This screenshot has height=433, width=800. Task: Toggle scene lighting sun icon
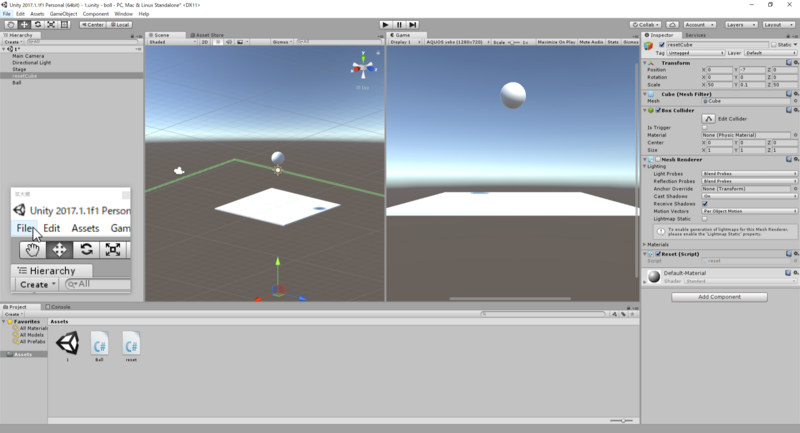coord(218,42)
